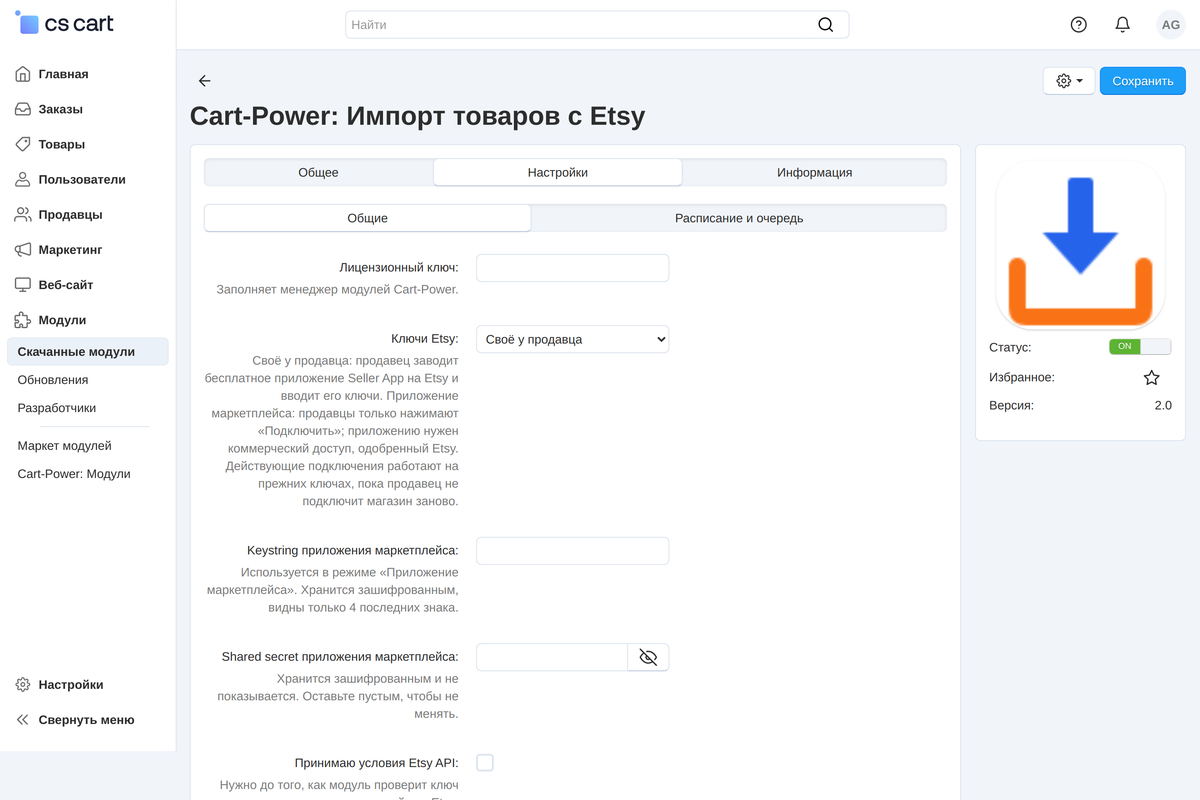The image size is (1200, 800).
Task: Toggle the module status ON switch
Action: pyautogui.click(x=1140, y=346)
